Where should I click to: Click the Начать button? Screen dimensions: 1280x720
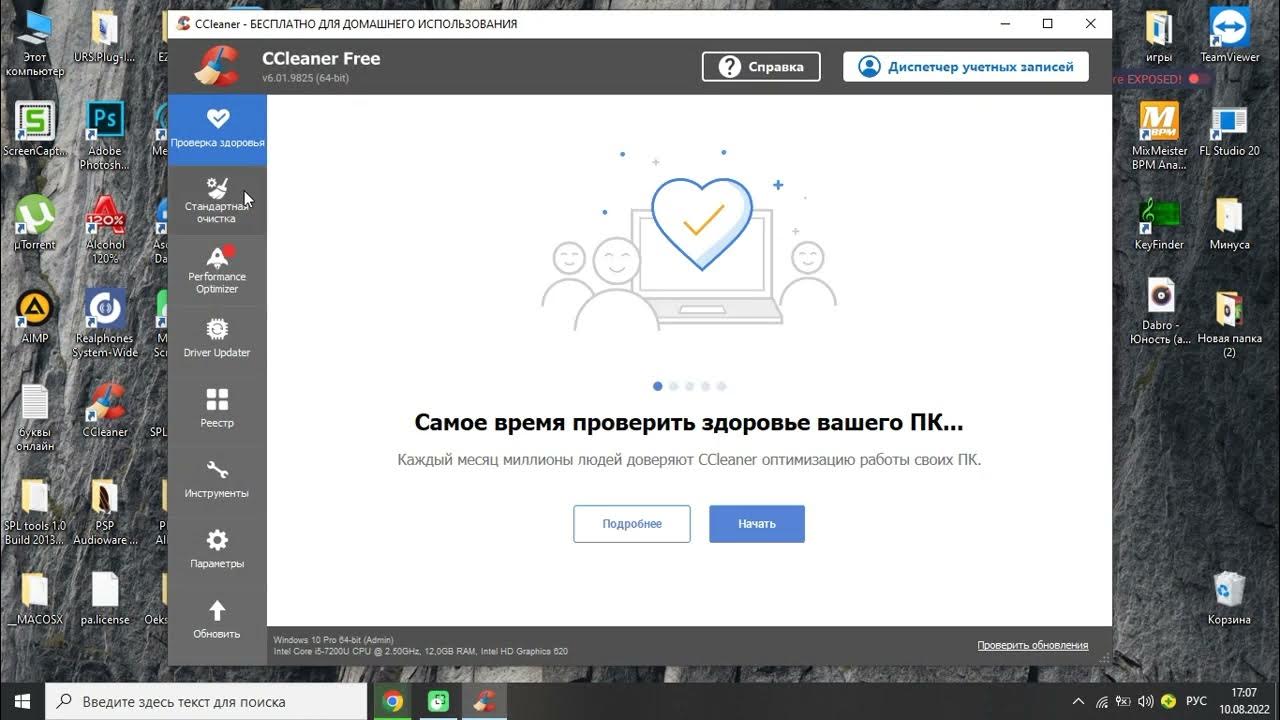point(757,524)
